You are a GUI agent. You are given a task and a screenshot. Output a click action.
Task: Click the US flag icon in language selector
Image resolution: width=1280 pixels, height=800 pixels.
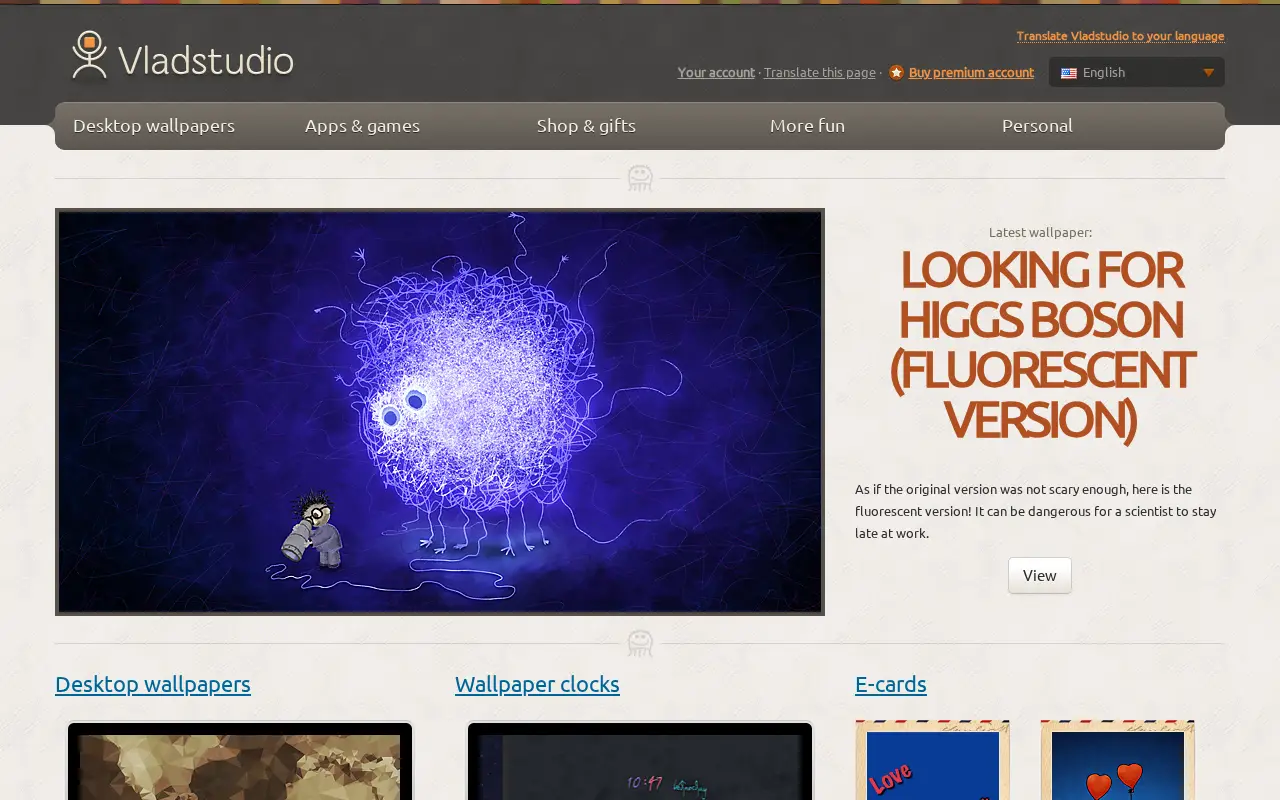[1069, 73]
